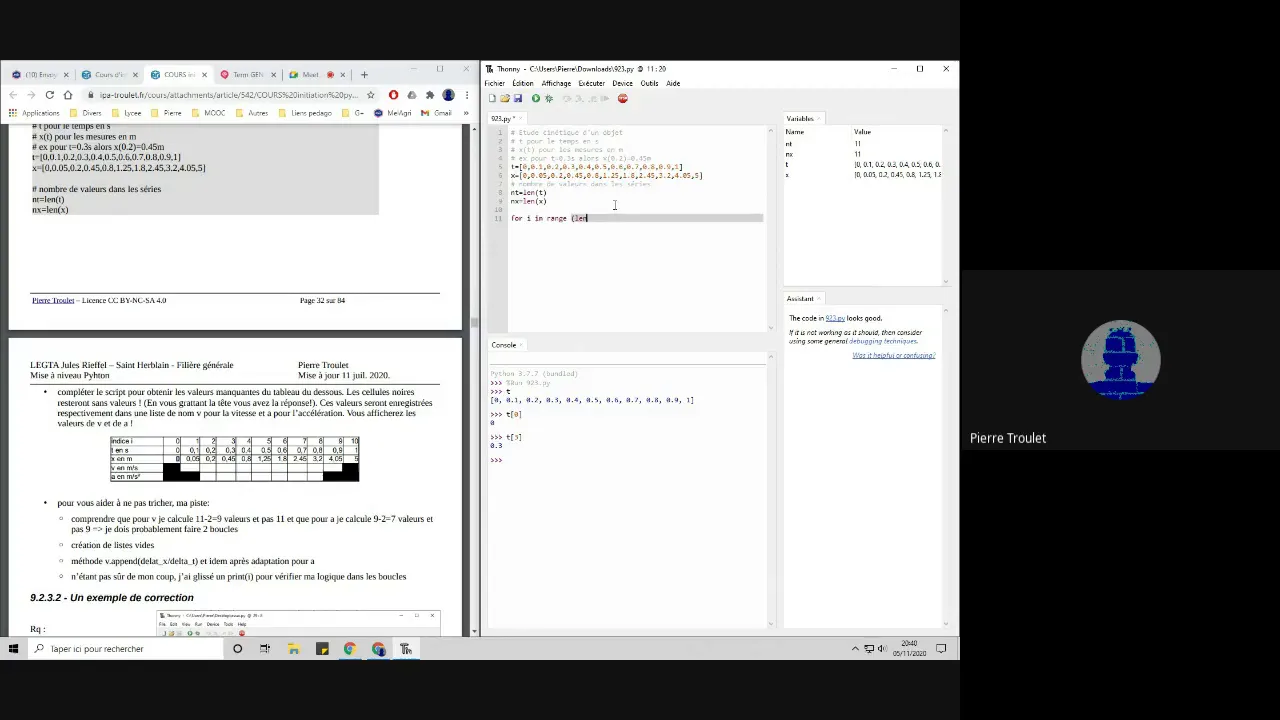Open the Windows notification center
The height and width of the screenshot is (720, 1280).
941,649
